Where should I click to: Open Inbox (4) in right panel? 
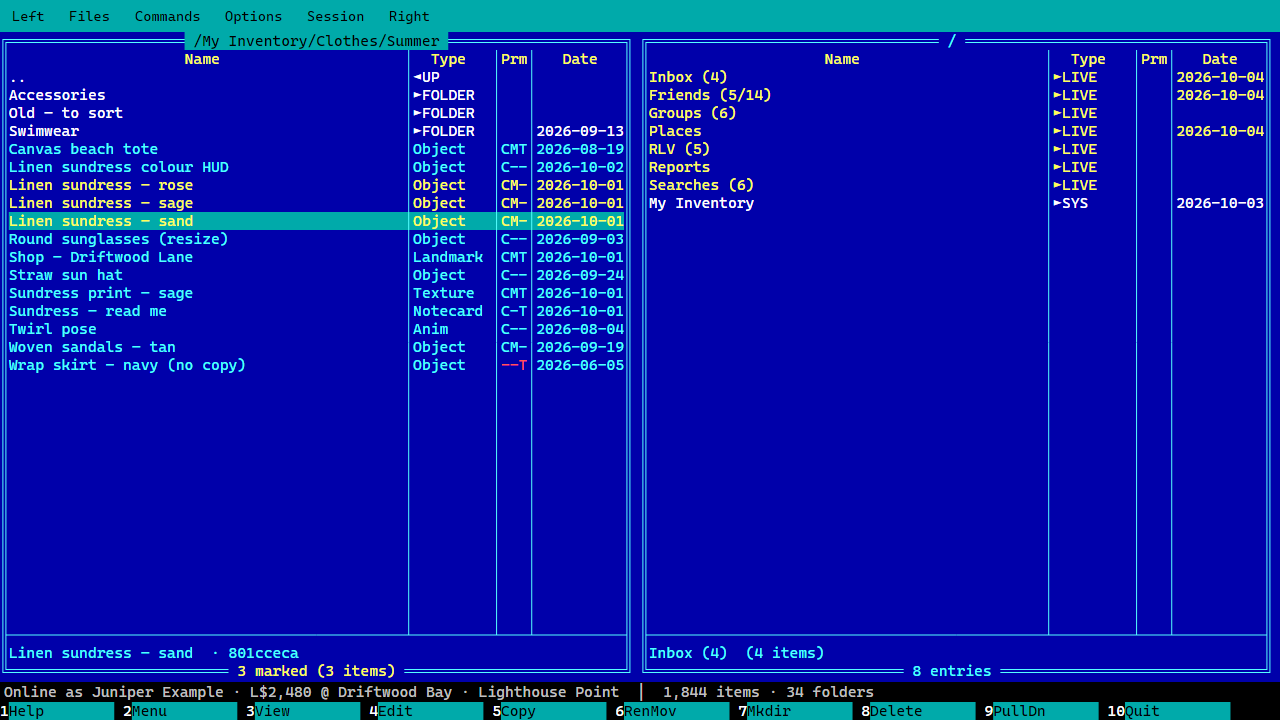tap(957, 77)
